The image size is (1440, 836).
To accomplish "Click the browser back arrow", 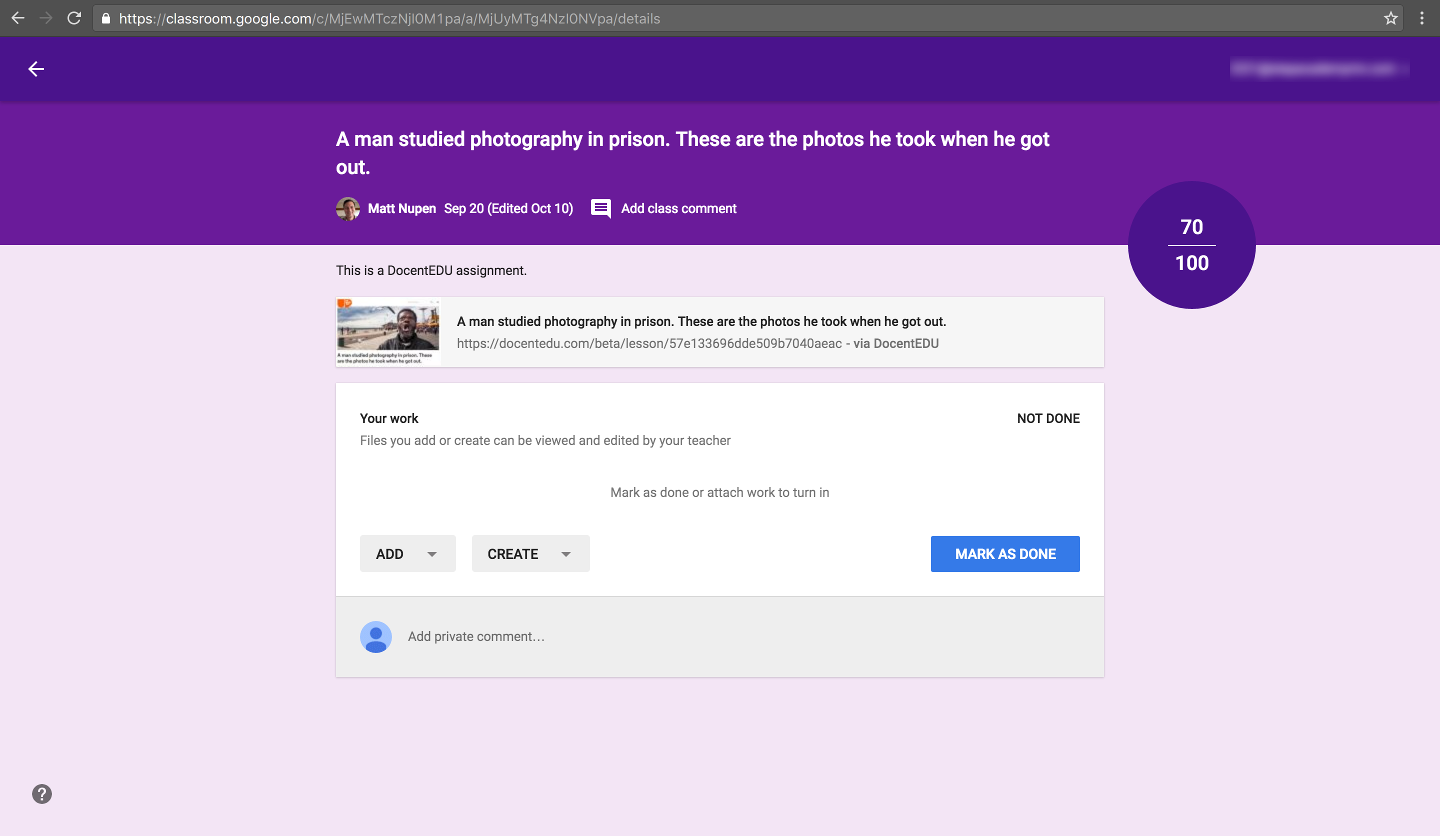I will [18, 18].
